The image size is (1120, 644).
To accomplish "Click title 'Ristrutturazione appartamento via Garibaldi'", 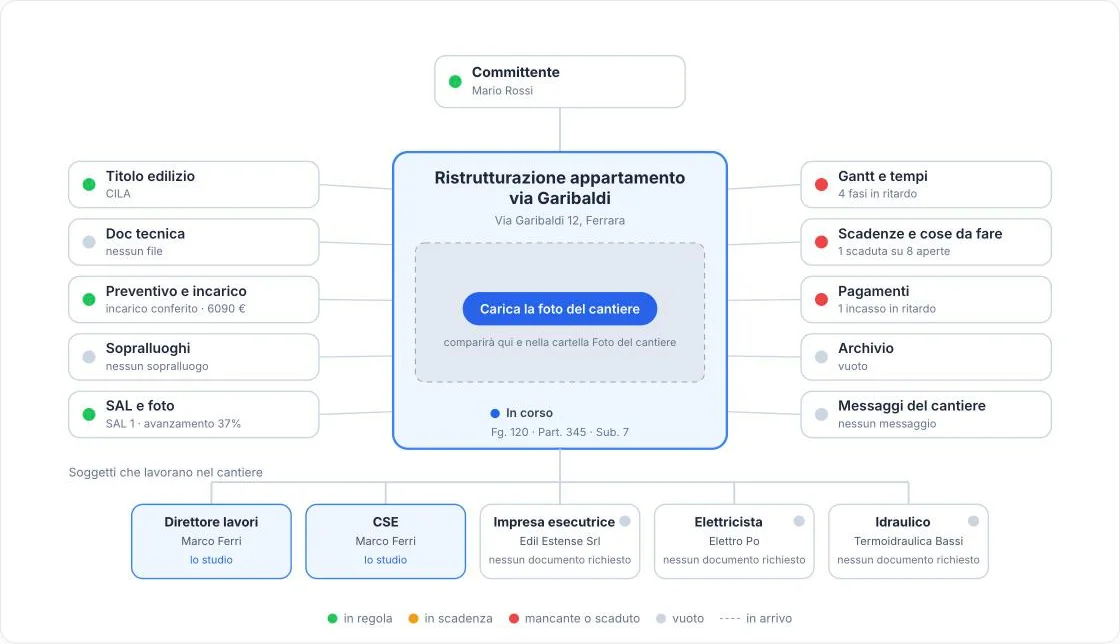I will [559, 188].
